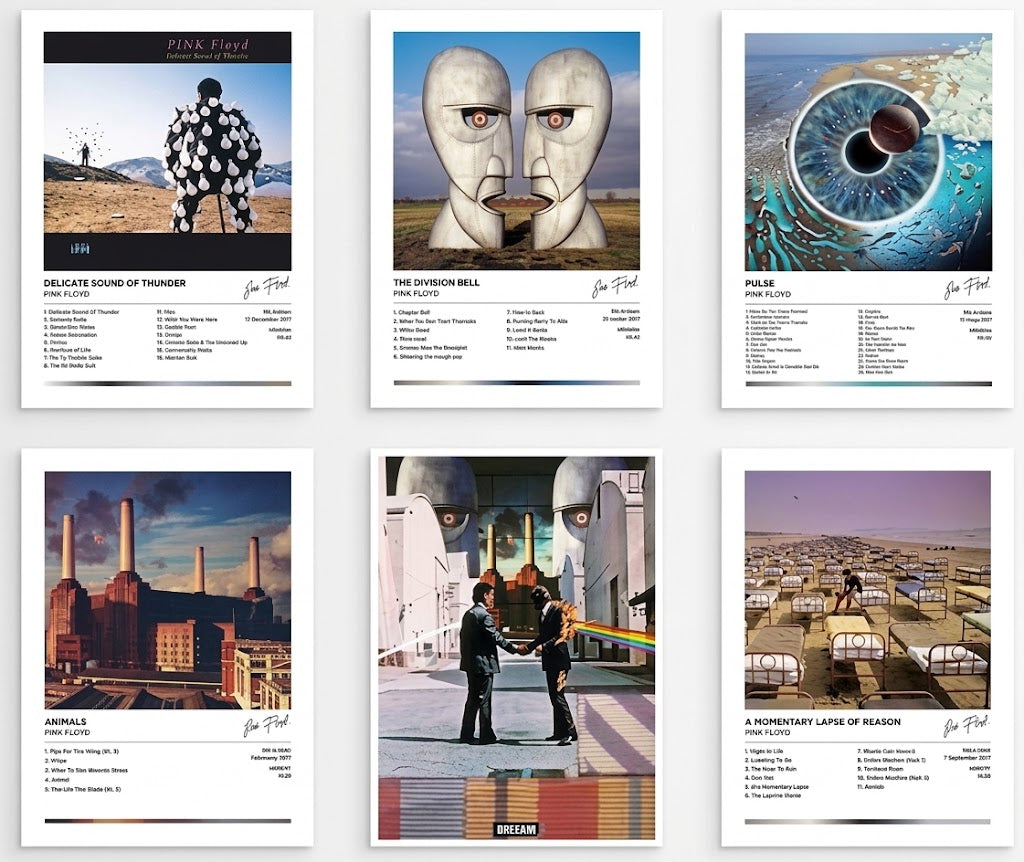Open the beach beds Momentary Lapse artwork
The image size is (1024, 862).
[867, 590]
